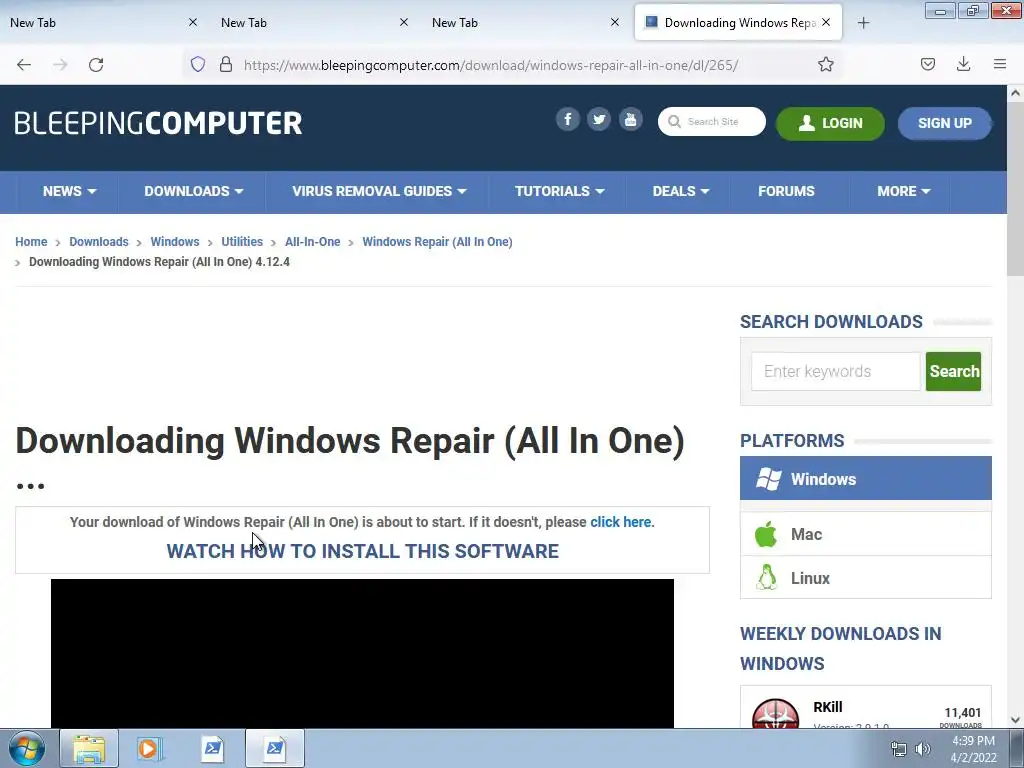Close the first New Tab
The height and width of the screenshot is (768, 1024).
pyautogui.click(x=193, y=22)
